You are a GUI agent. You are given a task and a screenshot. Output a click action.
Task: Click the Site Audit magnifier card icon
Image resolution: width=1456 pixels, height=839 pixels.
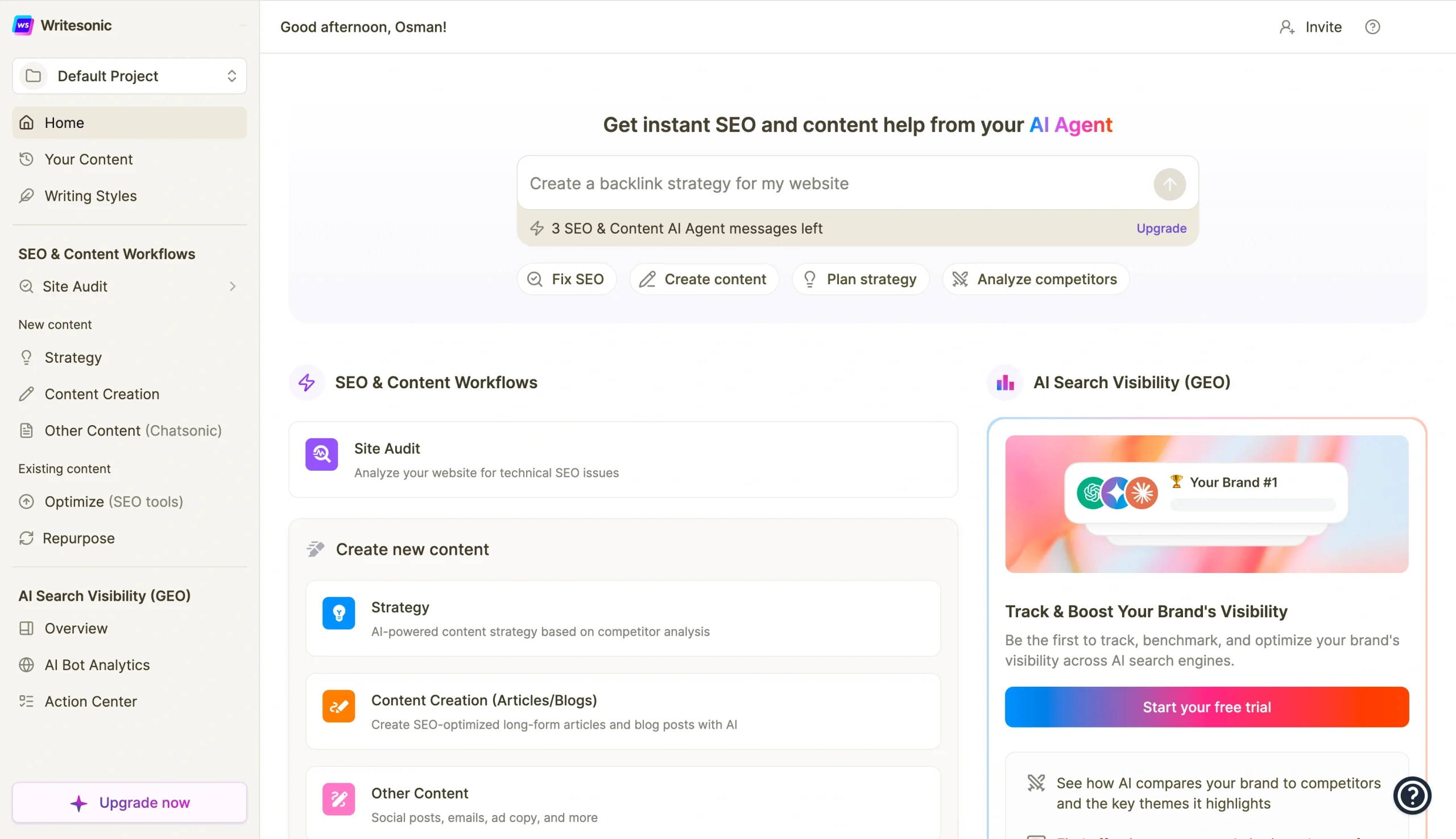click(x=322, y=455)
